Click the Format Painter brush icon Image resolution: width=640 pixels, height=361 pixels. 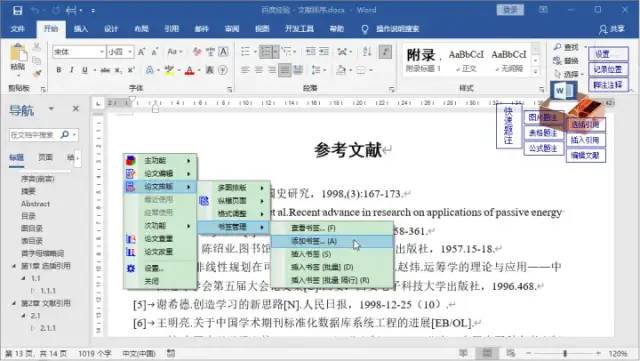point(37,74)
